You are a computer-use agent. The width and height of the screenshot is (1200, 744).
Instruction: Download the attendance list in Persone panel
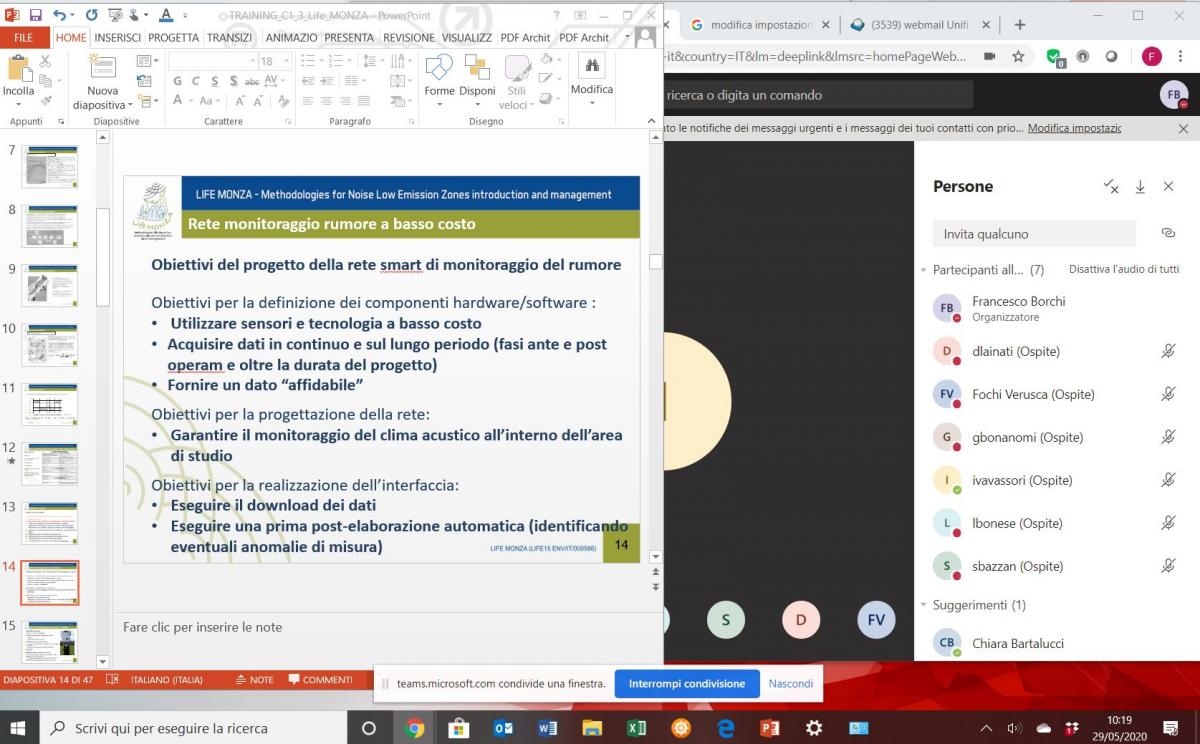(1140, 187)
